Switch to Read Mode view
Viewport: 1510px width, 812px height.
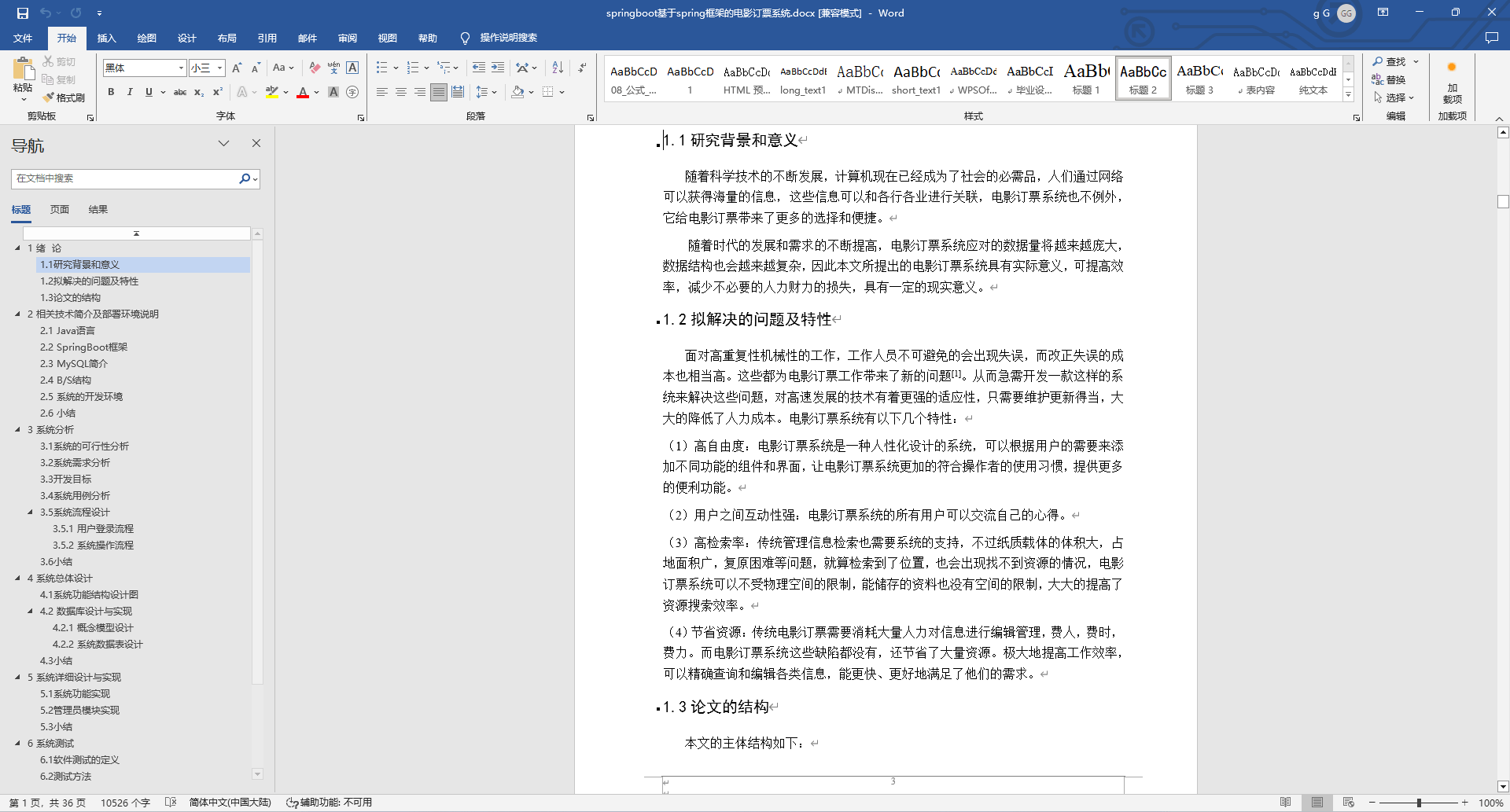click(x=1285, y=803)
